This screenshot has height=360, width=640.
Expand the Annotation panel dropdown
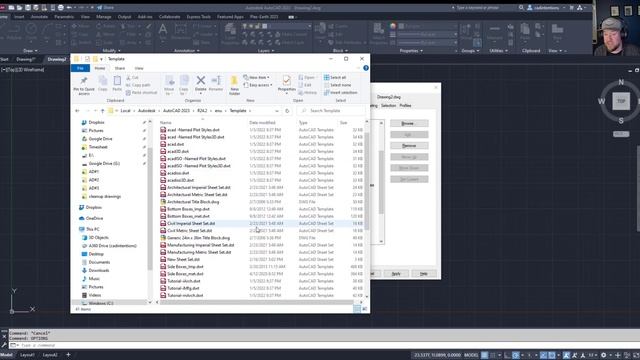187,51
